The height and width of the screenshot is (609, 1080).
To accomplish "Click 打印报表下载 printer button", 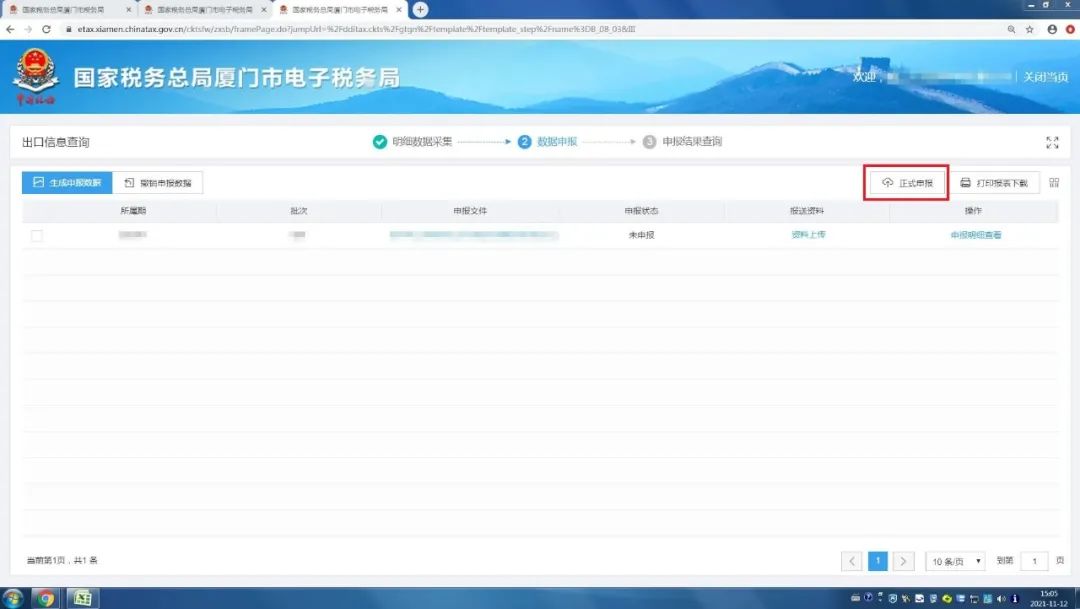I will pos(994,183).
